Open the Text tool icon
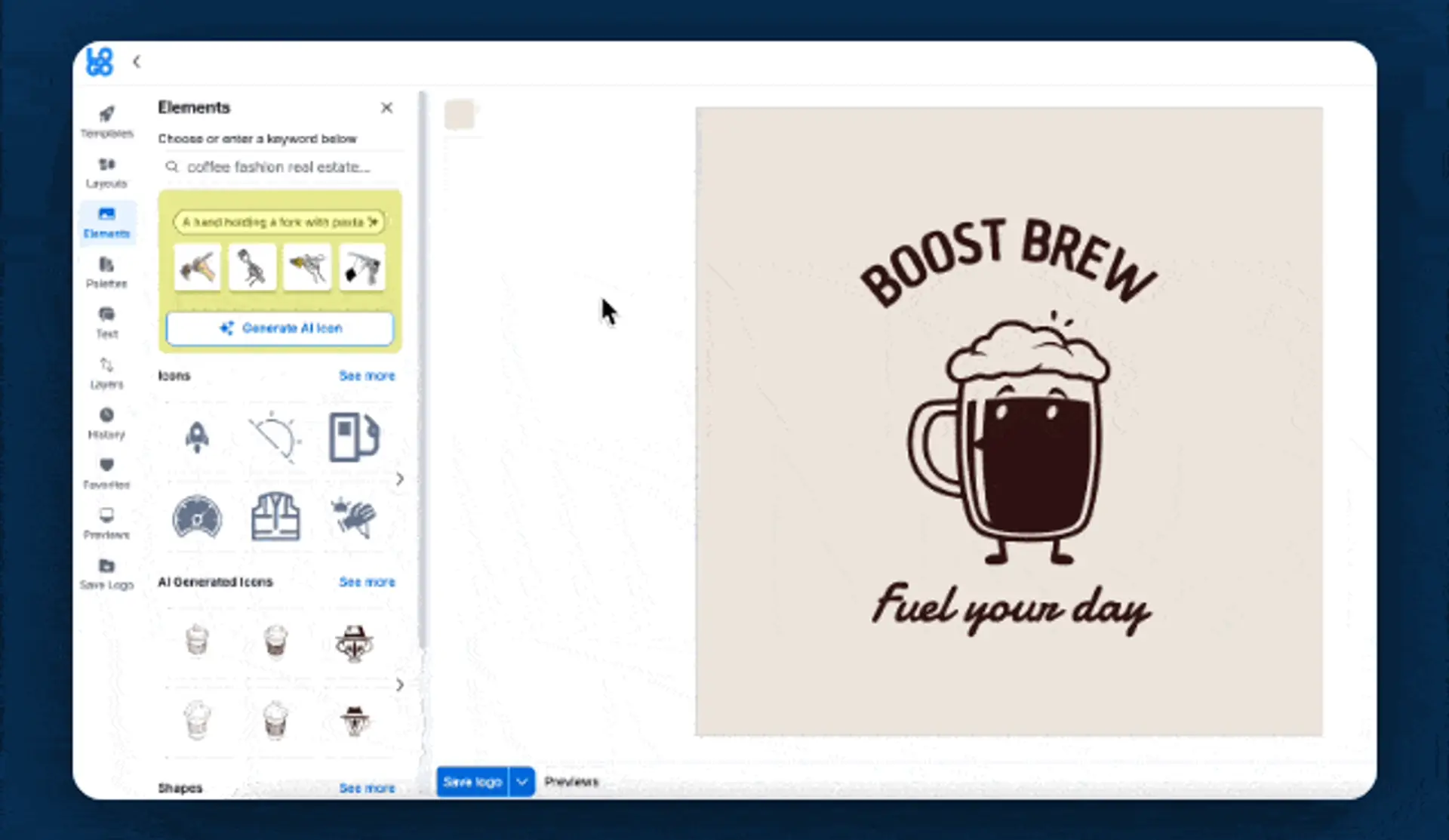This screenshot has height=840, width=1449. coord(106,315)
